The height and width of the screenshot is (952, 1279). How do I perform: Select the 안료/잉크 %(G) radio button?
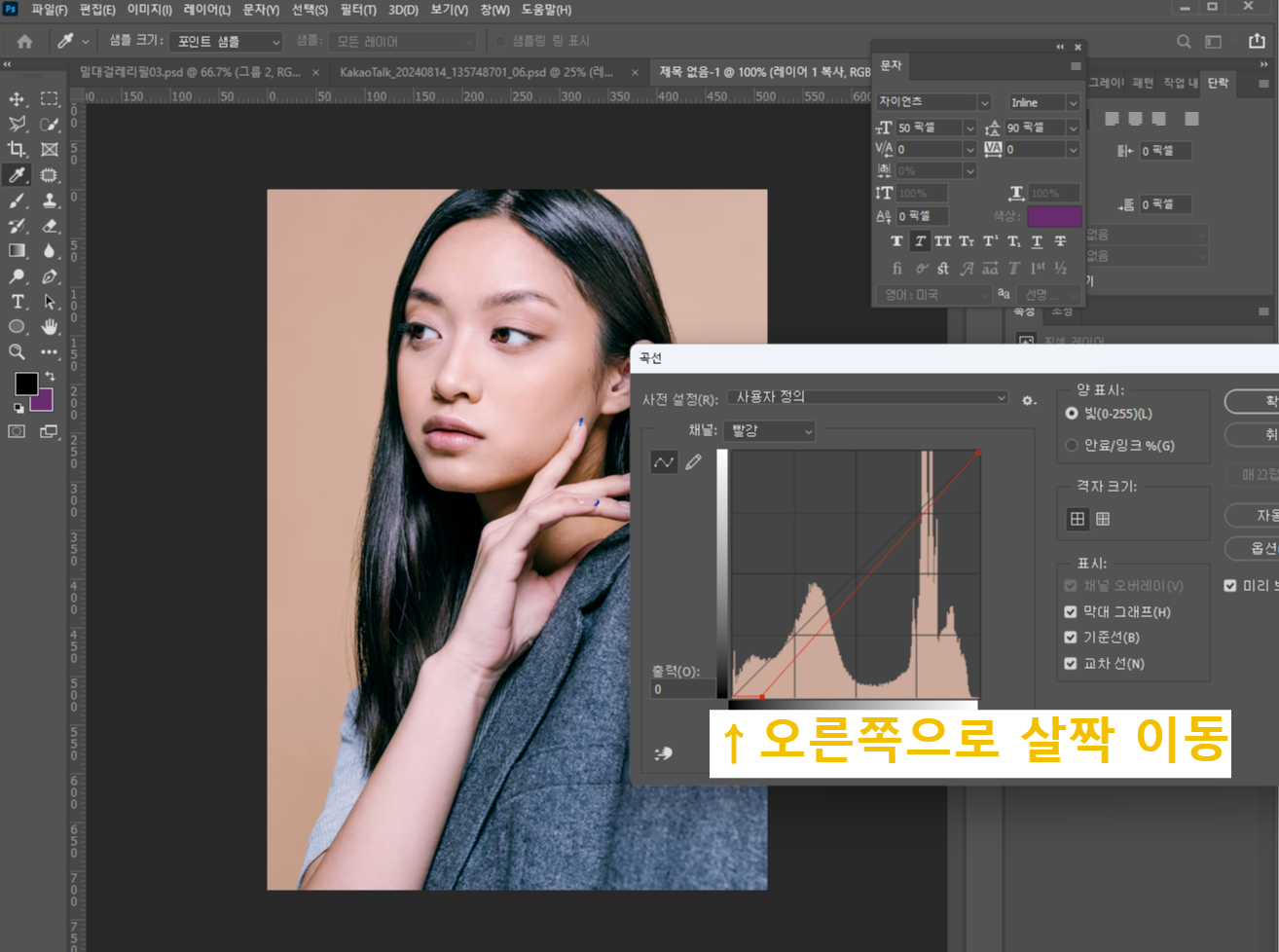point(1070,445)
